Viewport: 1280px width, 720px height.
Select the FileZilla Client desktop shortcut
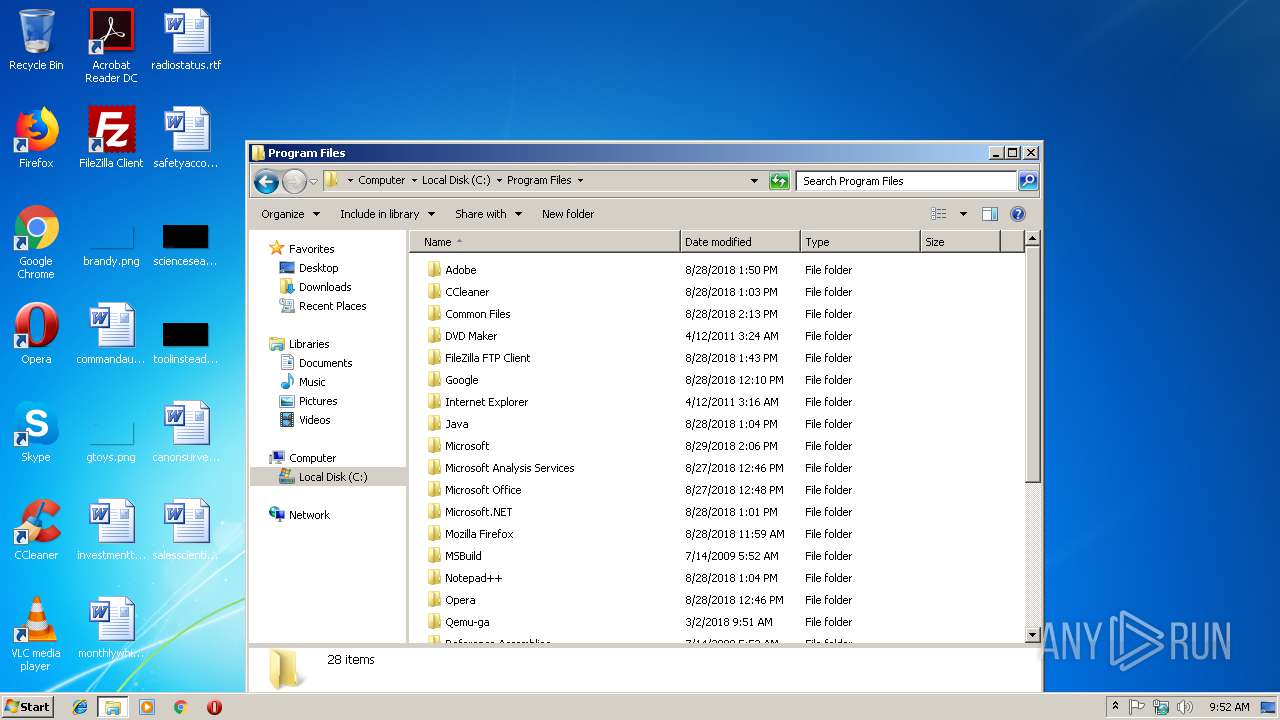(x=111, y=138)
